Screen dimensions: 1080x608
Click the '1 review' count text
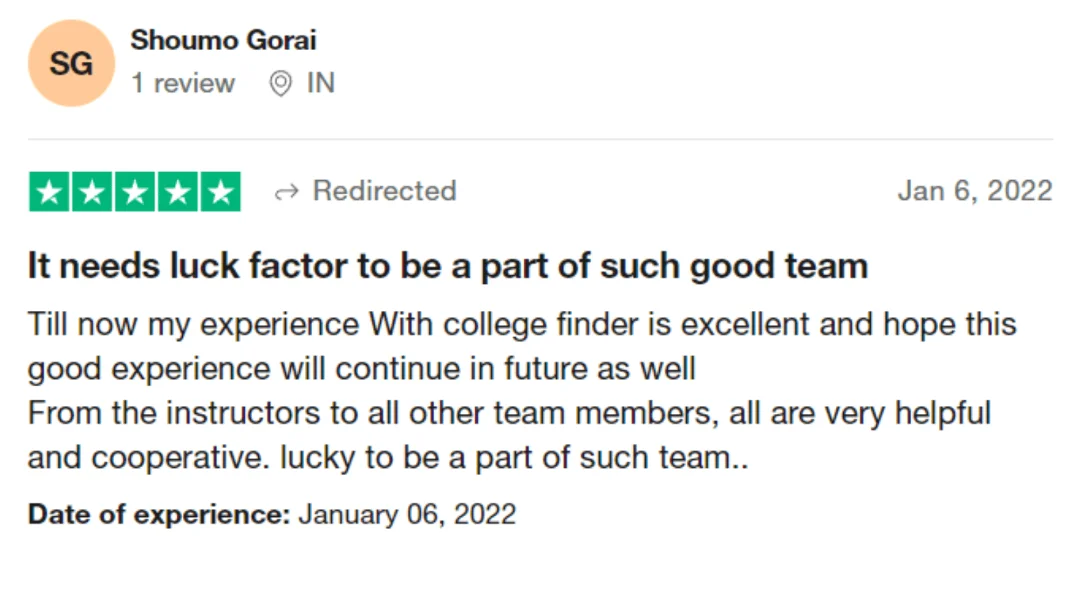183,83
